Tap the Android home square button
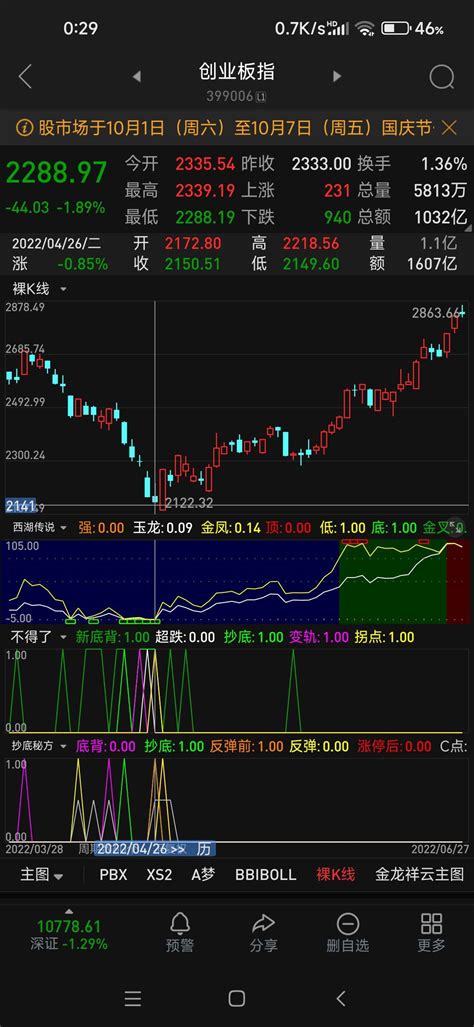 [237, 999]
